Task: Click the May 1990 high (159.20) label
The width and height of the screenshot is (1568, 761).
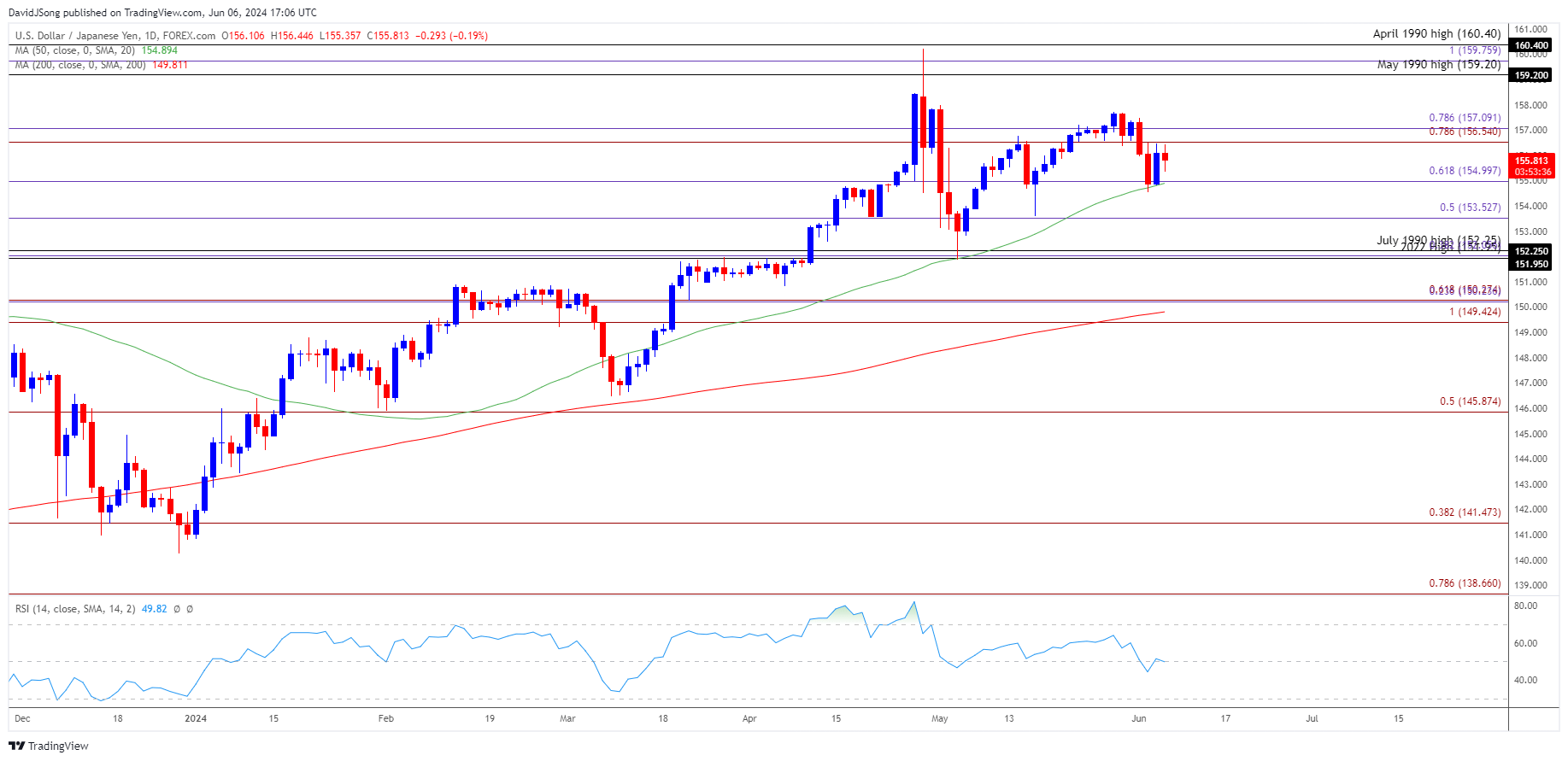Action: click(1439, 64)
